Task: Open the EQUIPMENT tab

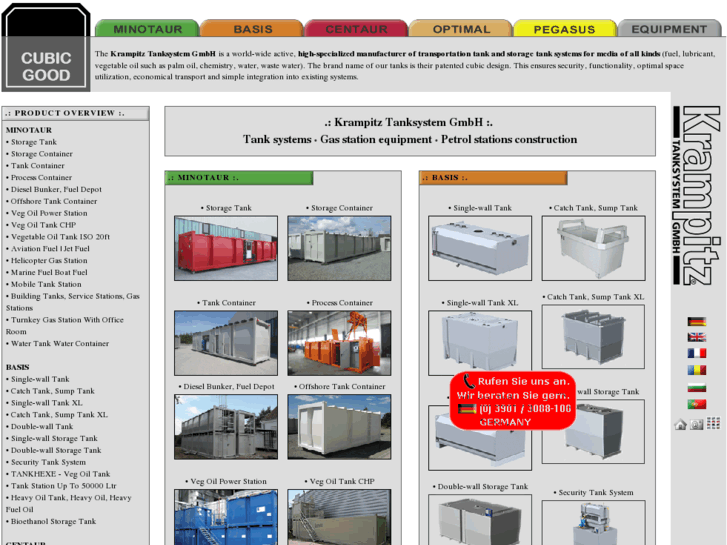Action: [x=668, y=29]
